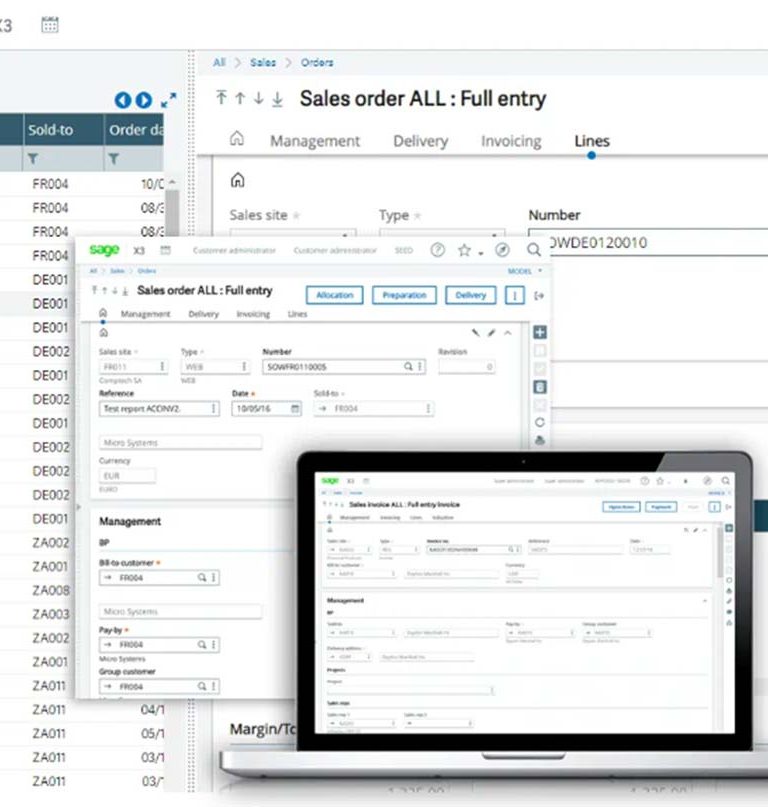Click the Number input field showing OWDE0120010
Screen dimensions: 768x807
click(659, 242)
